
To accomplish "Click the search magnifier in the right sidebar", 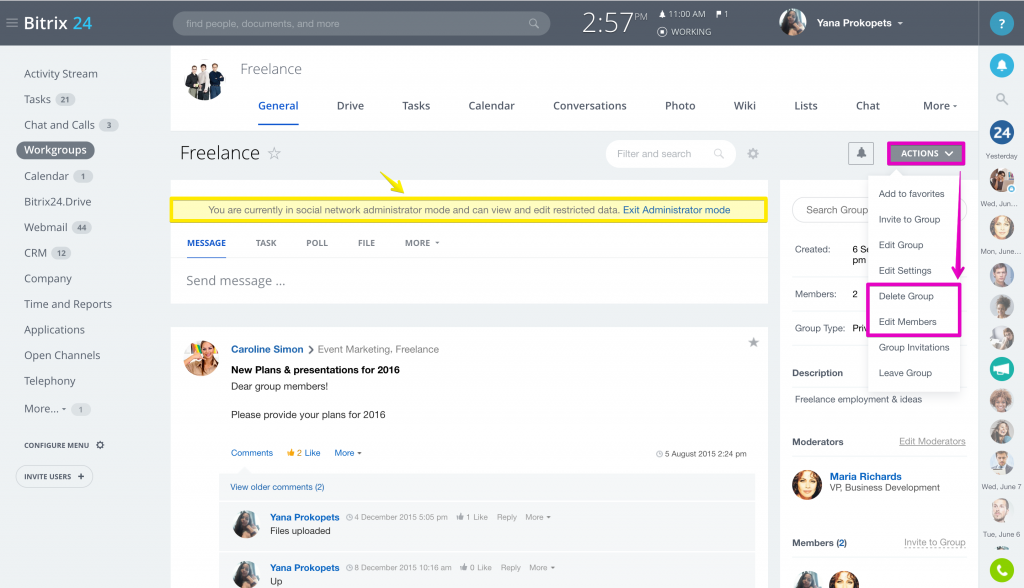I will (1001, 99).
